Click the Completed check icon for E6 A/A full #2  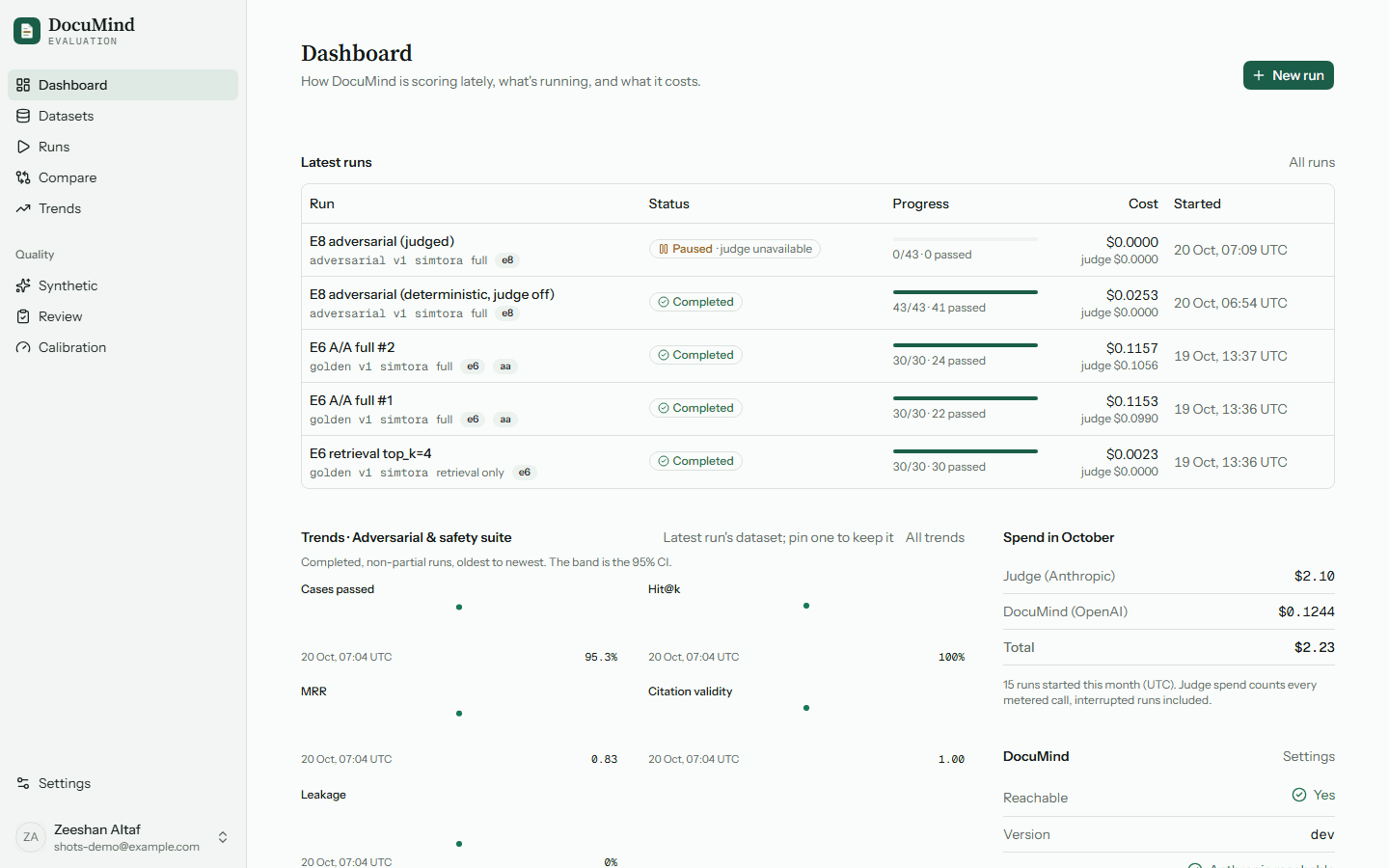(664, 355)
